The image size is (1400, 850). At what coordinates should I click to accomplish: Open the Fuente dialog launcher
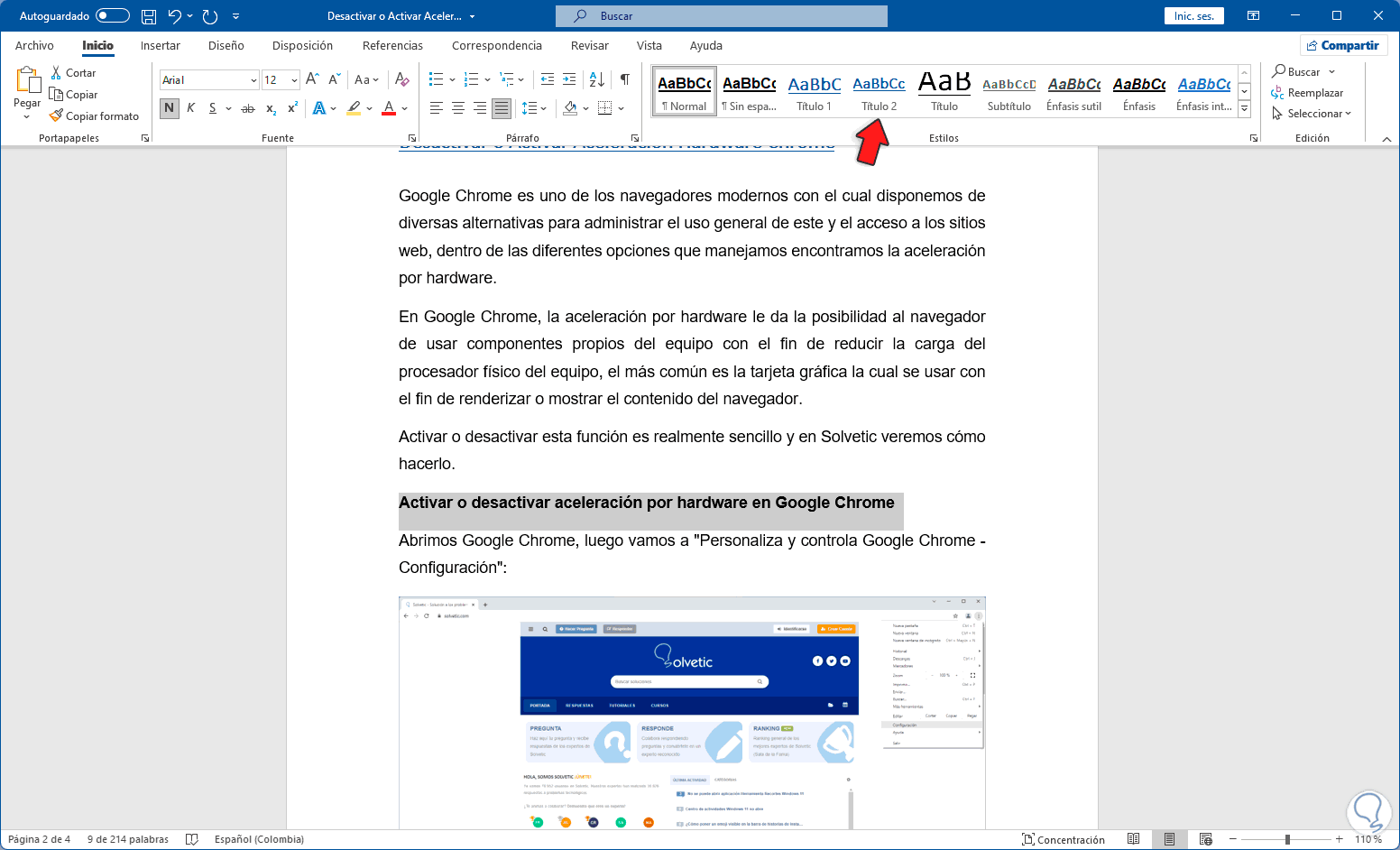tap(412, 138)
